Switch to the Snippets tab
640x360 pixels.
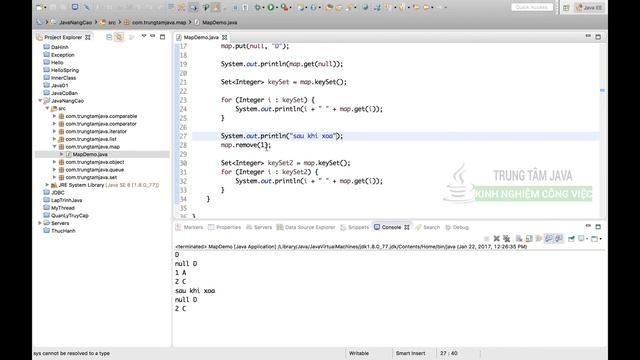pos(354,227)
